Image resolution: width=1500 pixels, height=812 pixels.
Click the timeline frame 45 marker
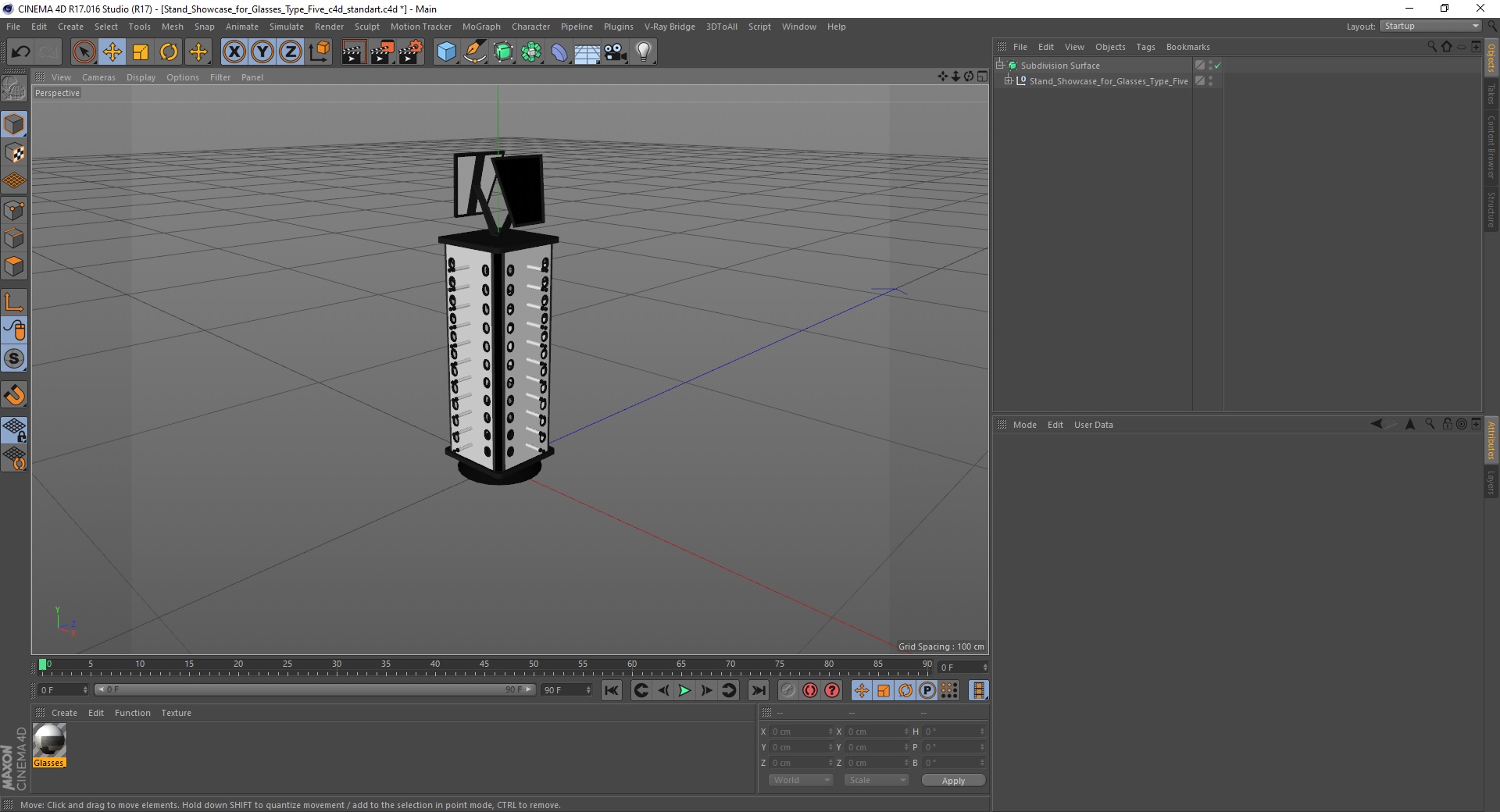[484, 664]
